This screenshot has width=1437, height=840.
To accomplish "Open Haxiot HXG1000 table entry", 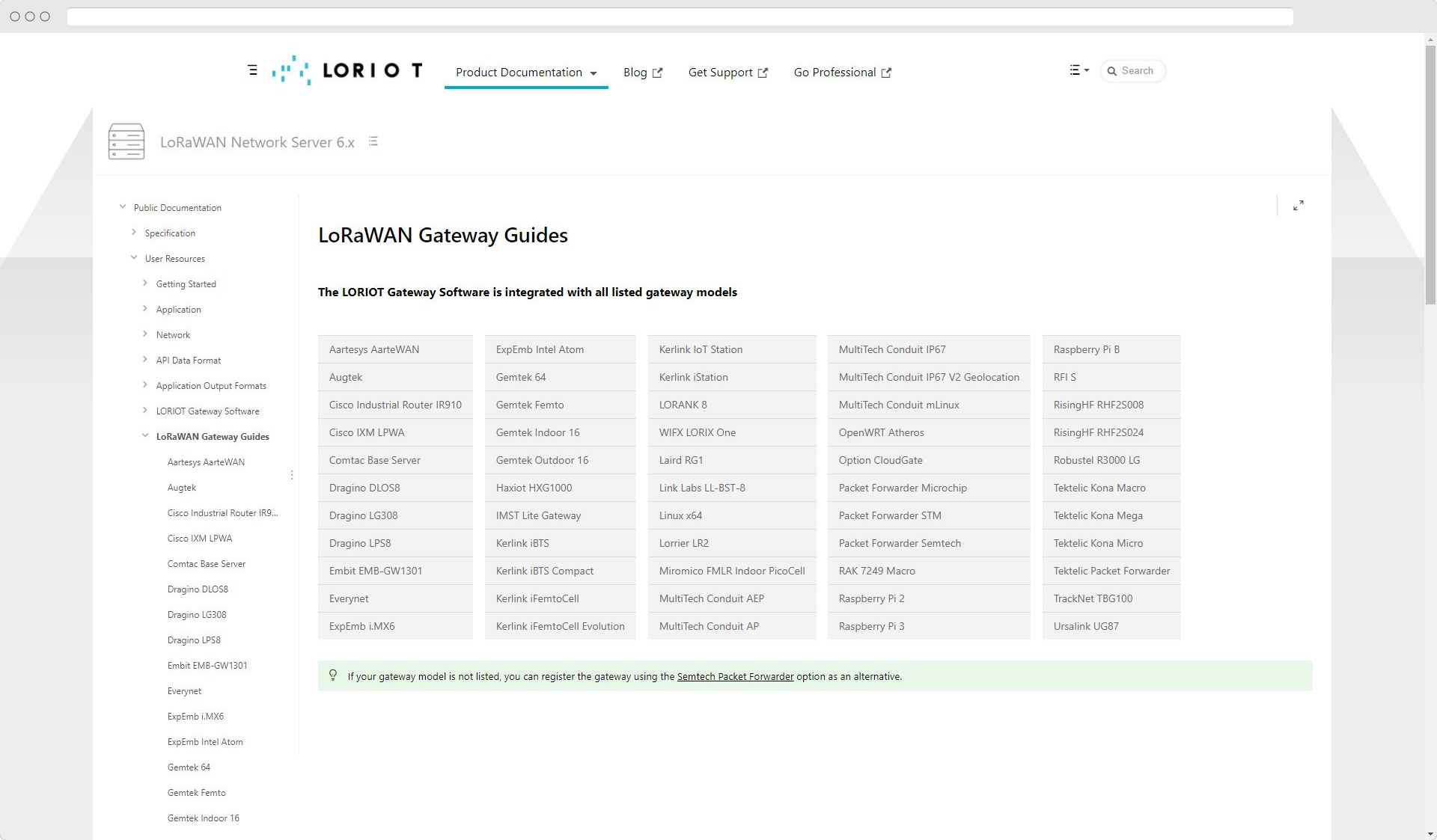I will [x=560, y=488].
